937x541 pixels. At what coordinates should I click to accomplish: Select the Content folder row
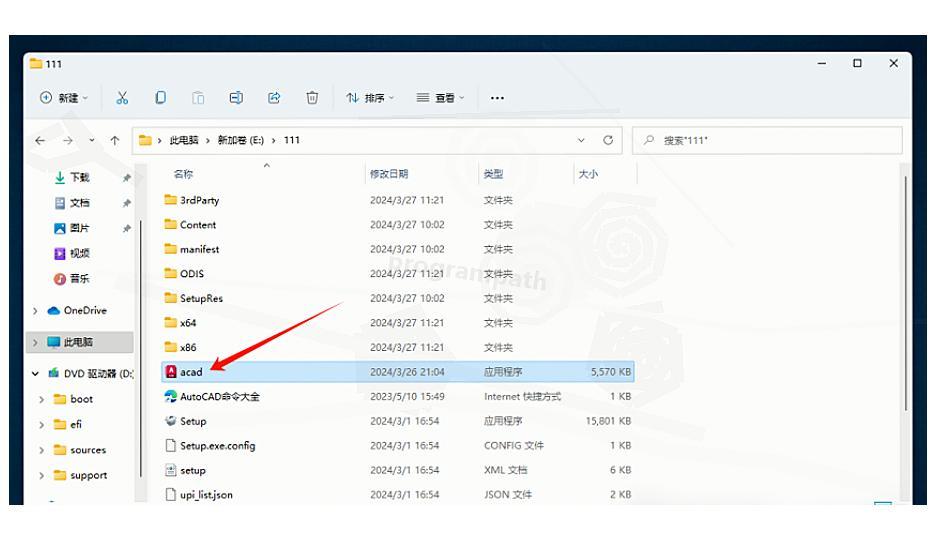[x=398, y=225]
